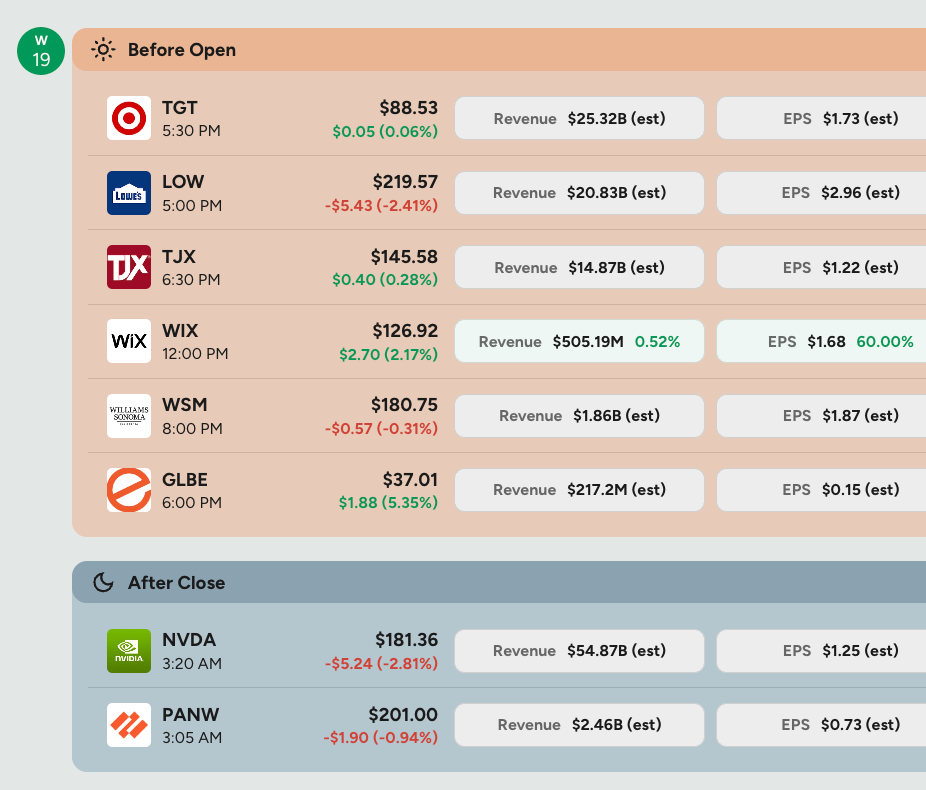
Task: Click LOW revenue estimate $20.83B box
Action: coord(579,192)
